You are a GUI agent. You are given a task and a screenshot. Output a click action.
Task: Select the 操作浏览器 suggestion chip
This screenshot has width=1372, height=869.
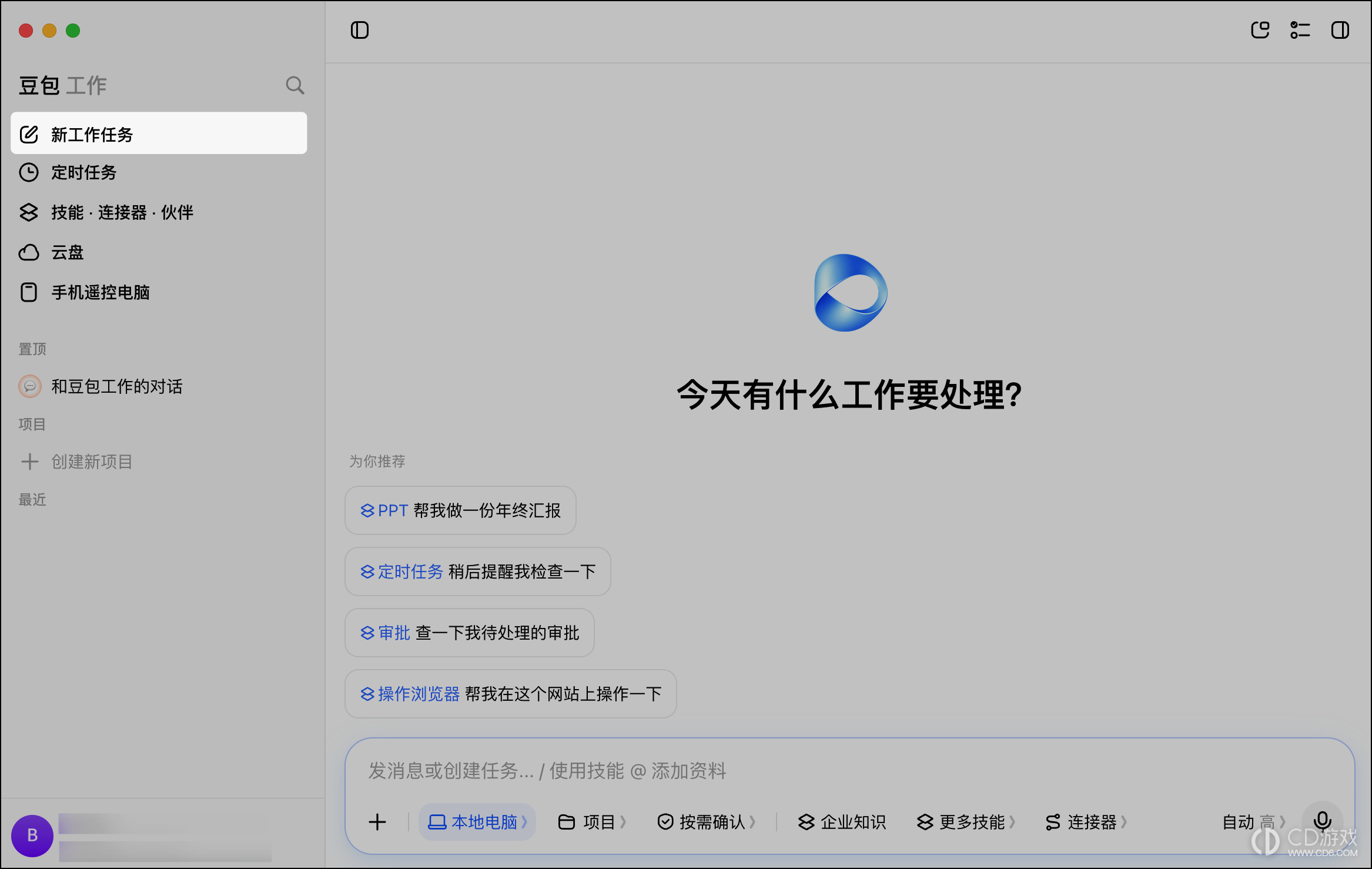(510, 694)
